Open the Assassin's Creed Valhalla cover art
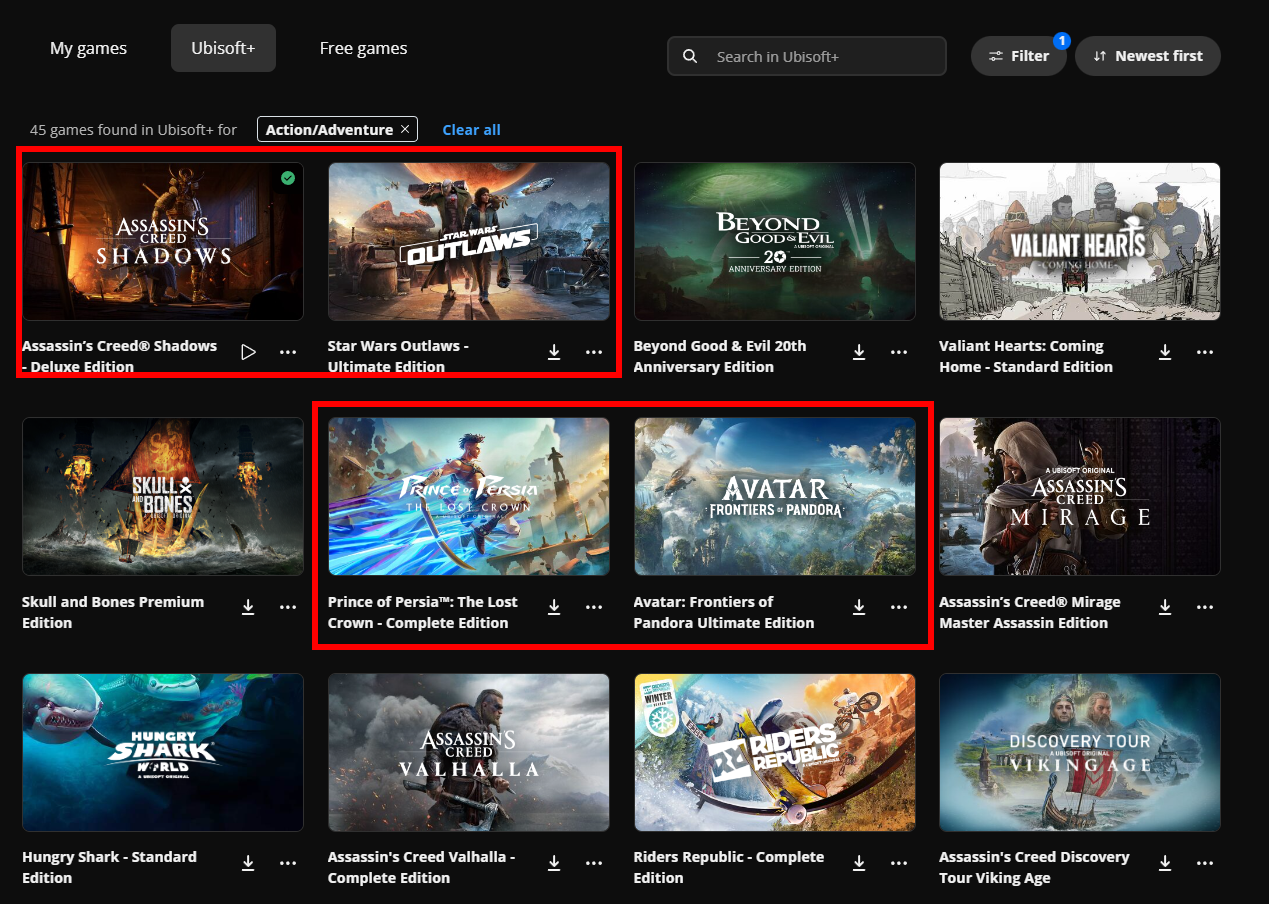Screen dimensions: 1269x904 [x=469, y=752]
